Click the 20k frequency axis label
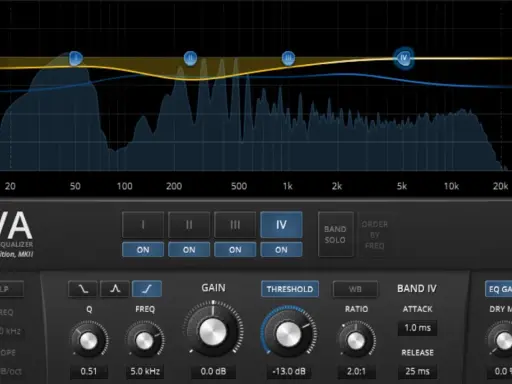This screenshot has width=512, height=384. pyautogui.click(x=500, y=186)
